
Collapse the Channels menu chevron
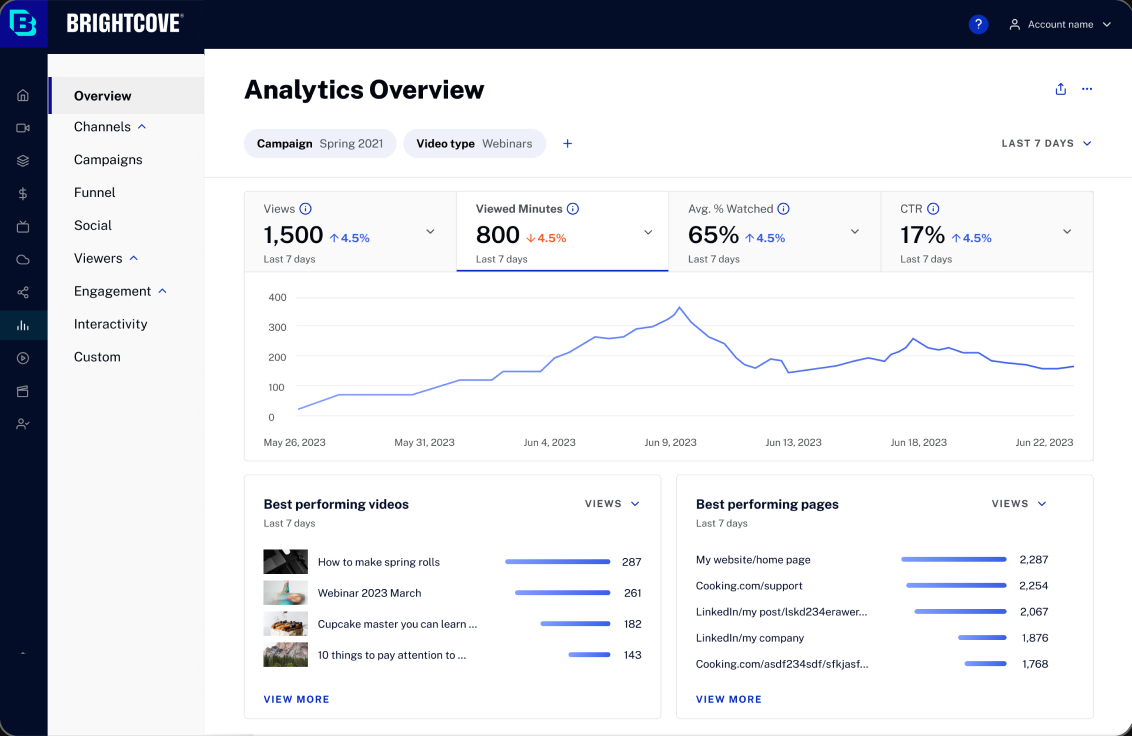click(x=142, y=126)
